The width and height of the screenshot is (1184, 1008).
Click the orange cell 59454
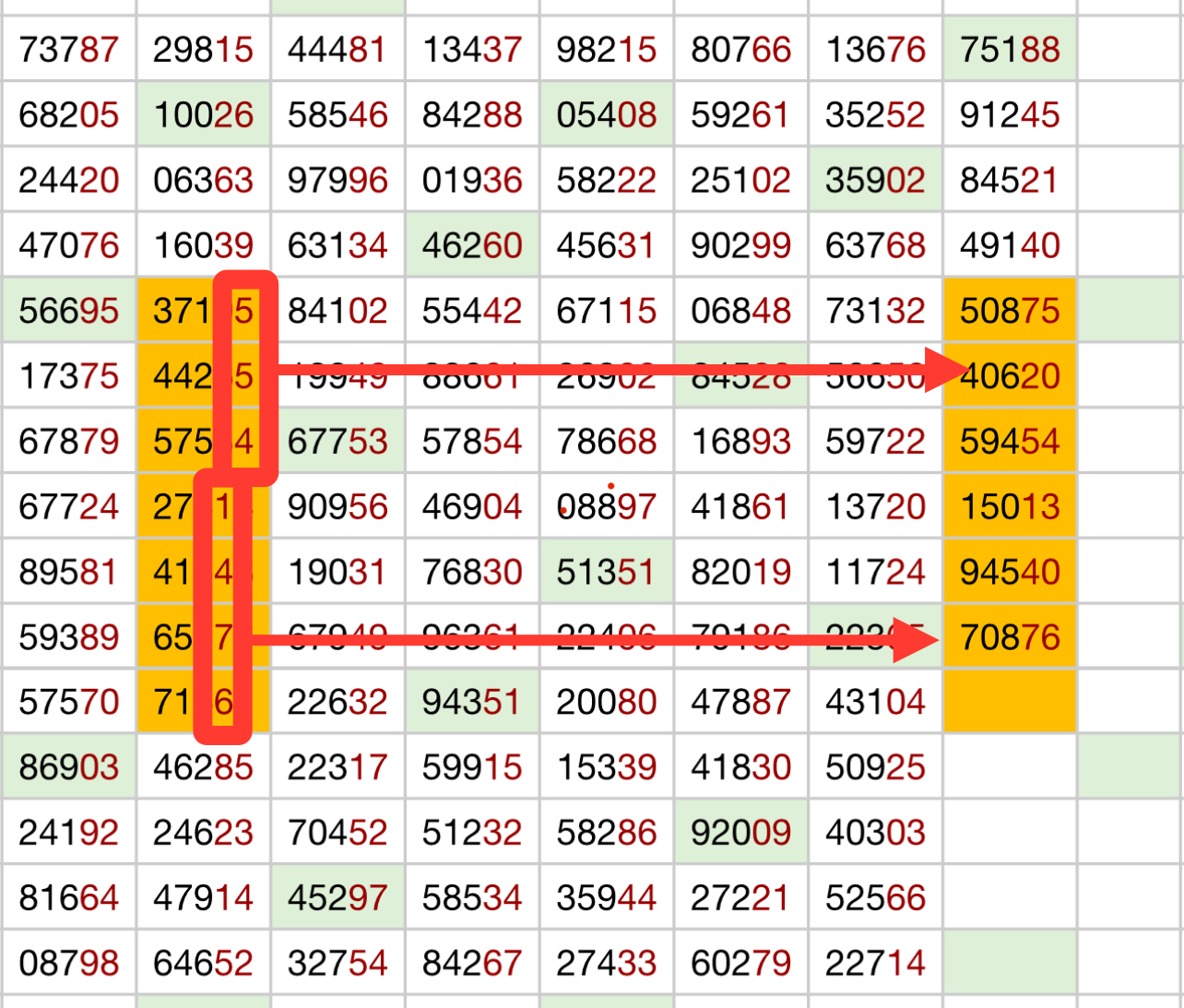[1010, 441]
